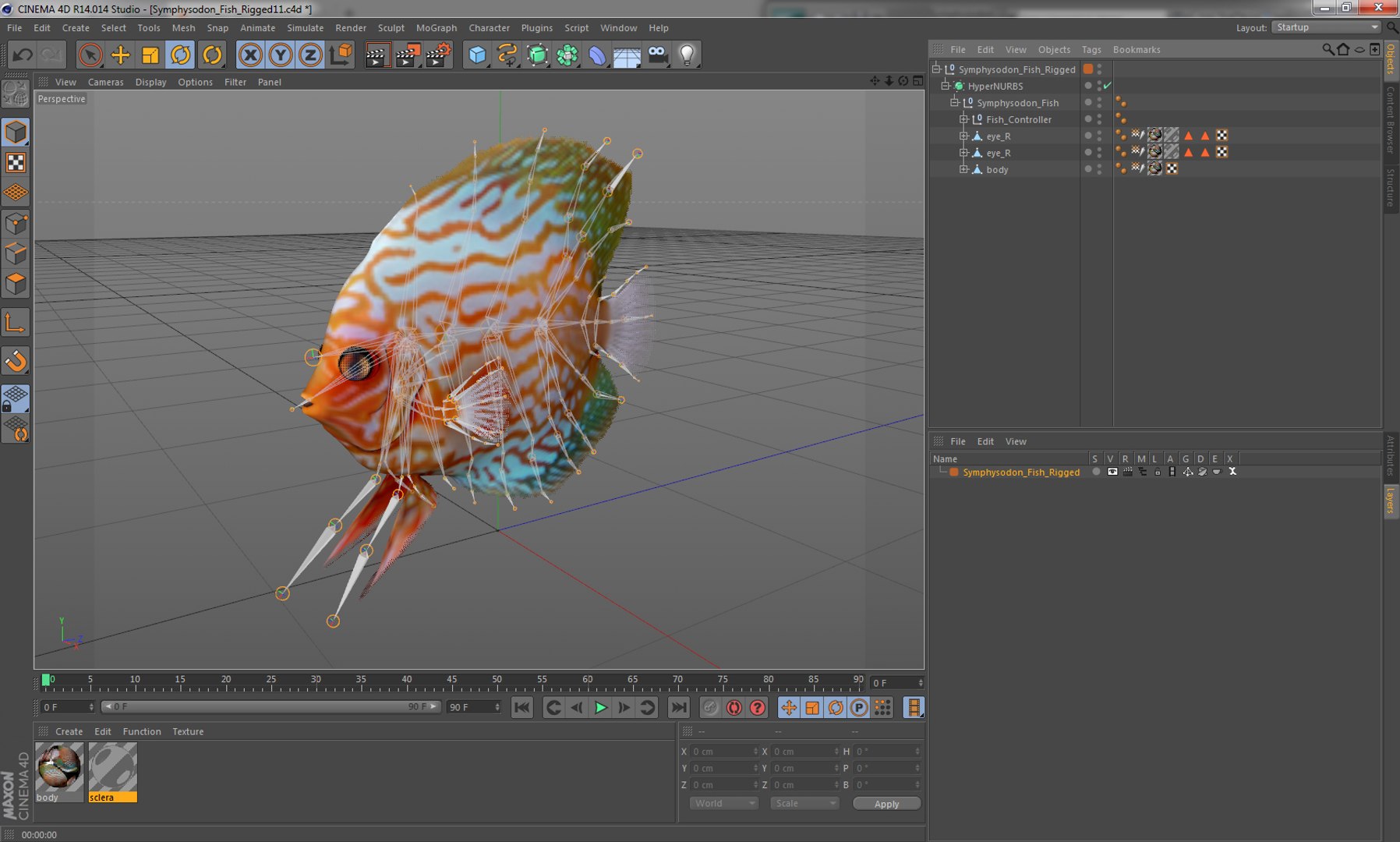Toggle the Y axis lock icon
Image resolution: width=1400 pixels, height=842 pixels.
[281, 55]
